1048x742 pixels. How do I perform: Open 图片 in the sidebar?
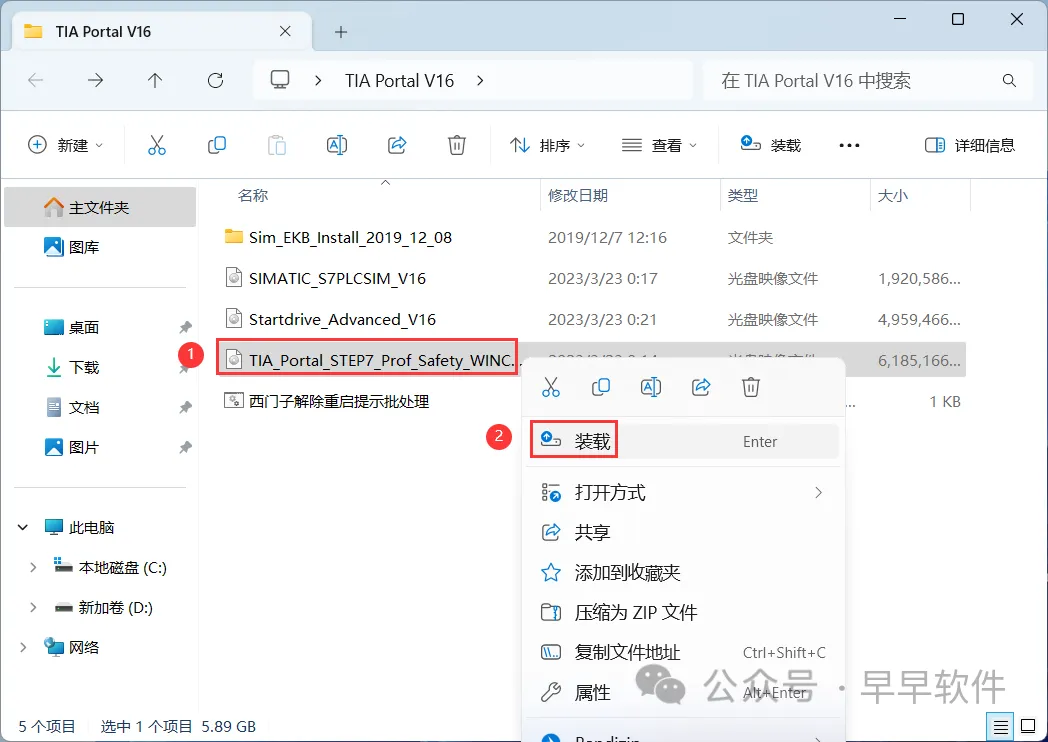tap(100, 447)
